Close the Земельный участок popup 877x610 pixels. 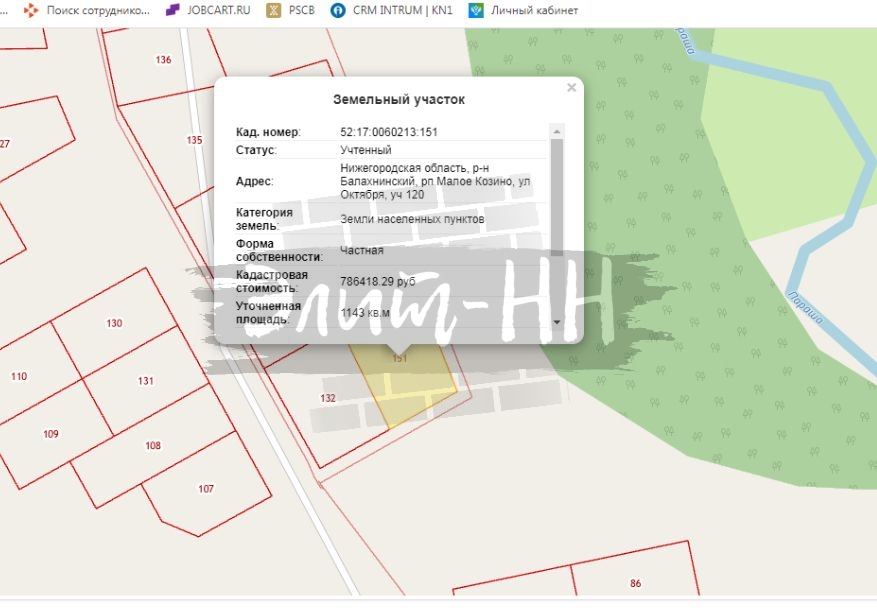(x=569, y=86)
